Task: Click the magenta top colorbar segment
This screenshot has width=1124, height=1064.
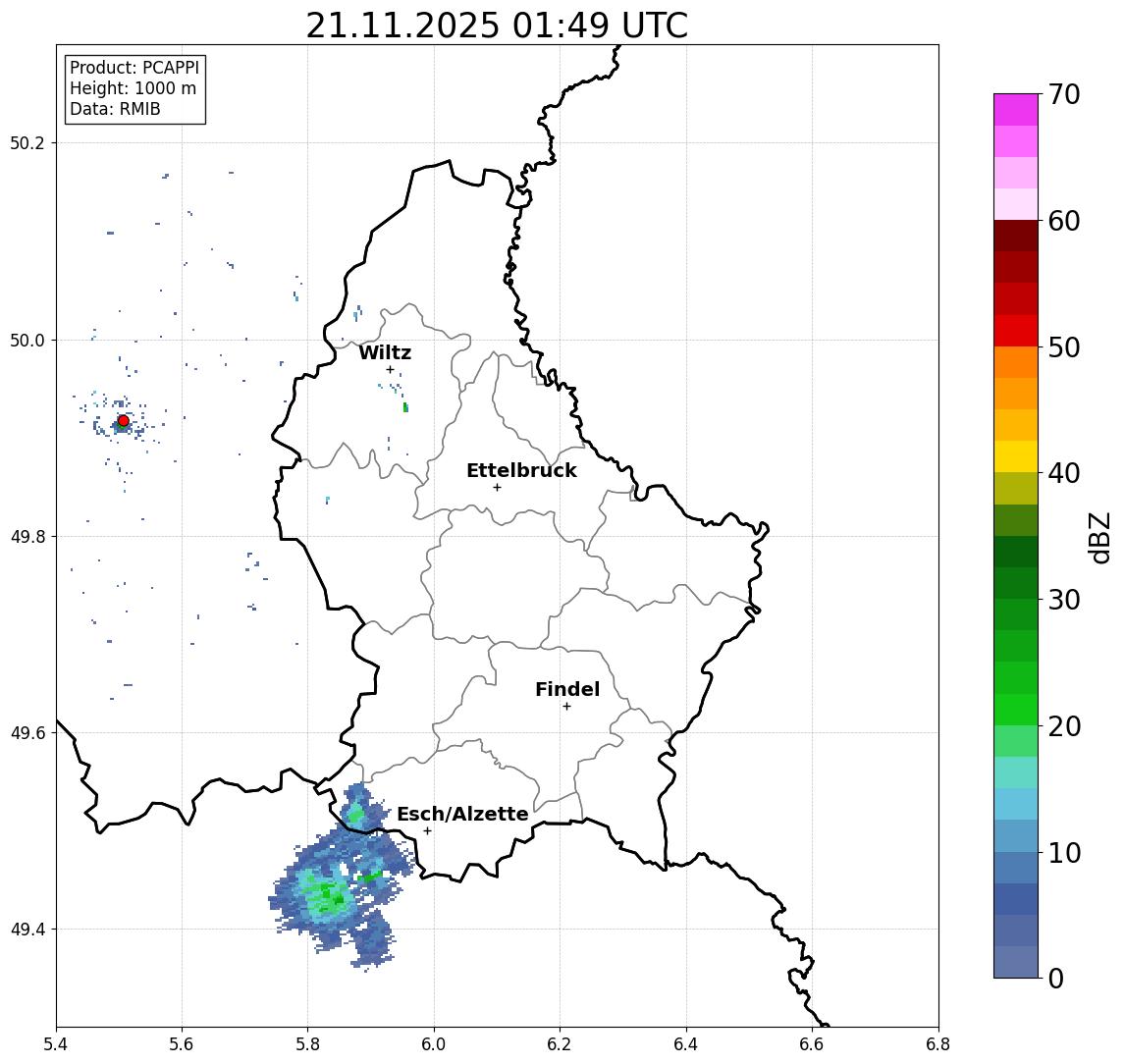Action: coord(1016,110)
